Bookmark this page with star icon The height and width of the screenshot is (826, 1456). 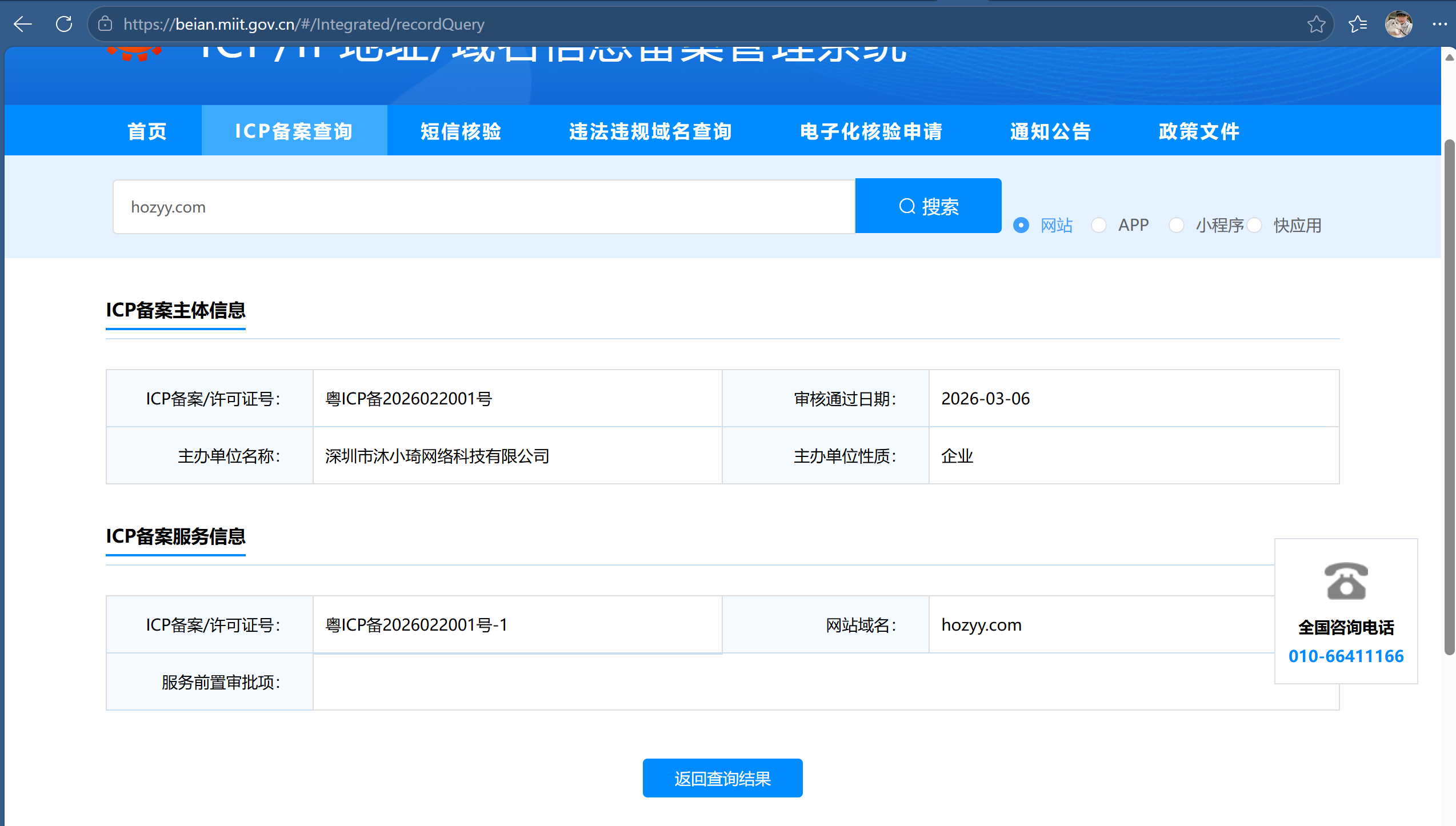coord(1316,24)
